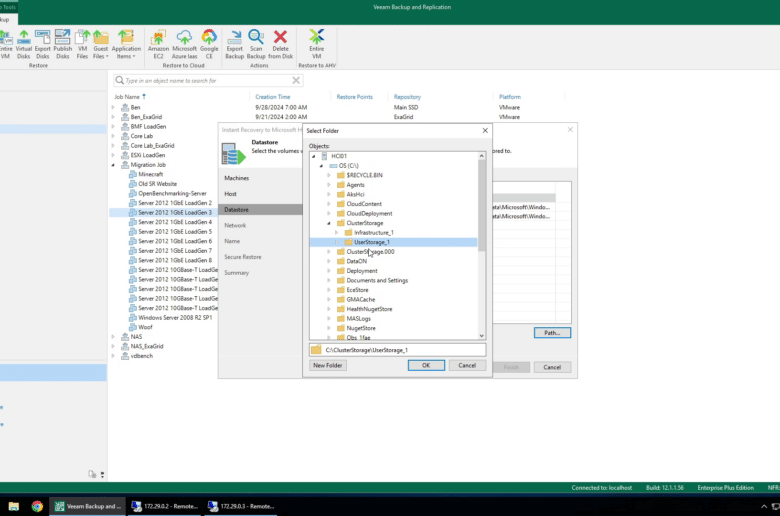This screenshot has height=516, width=780.
Task: Expand the Infrastructure_1 folder
Action: tap(337, 232)
